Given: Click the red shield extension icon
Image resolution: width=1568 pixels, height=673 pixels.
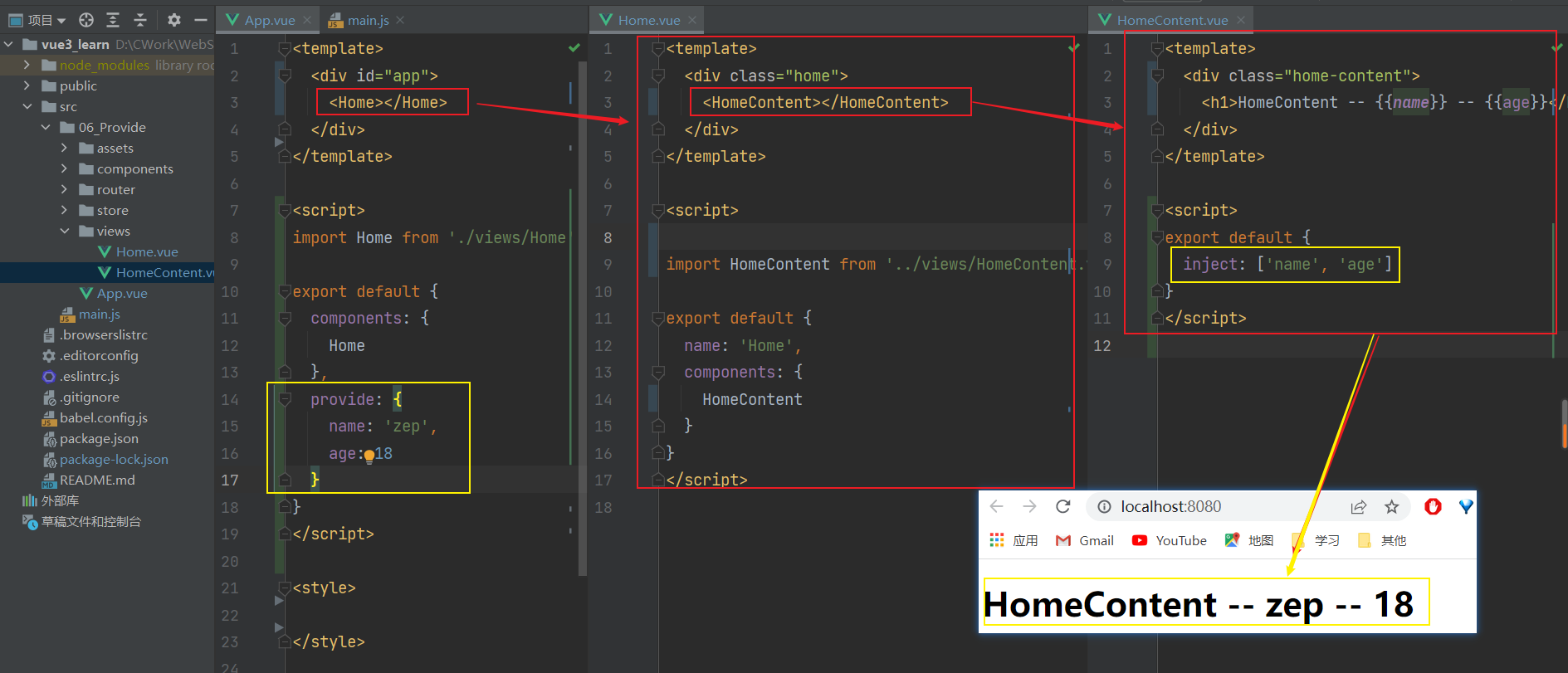Looking at the screenshot, I should (1433, 506).
